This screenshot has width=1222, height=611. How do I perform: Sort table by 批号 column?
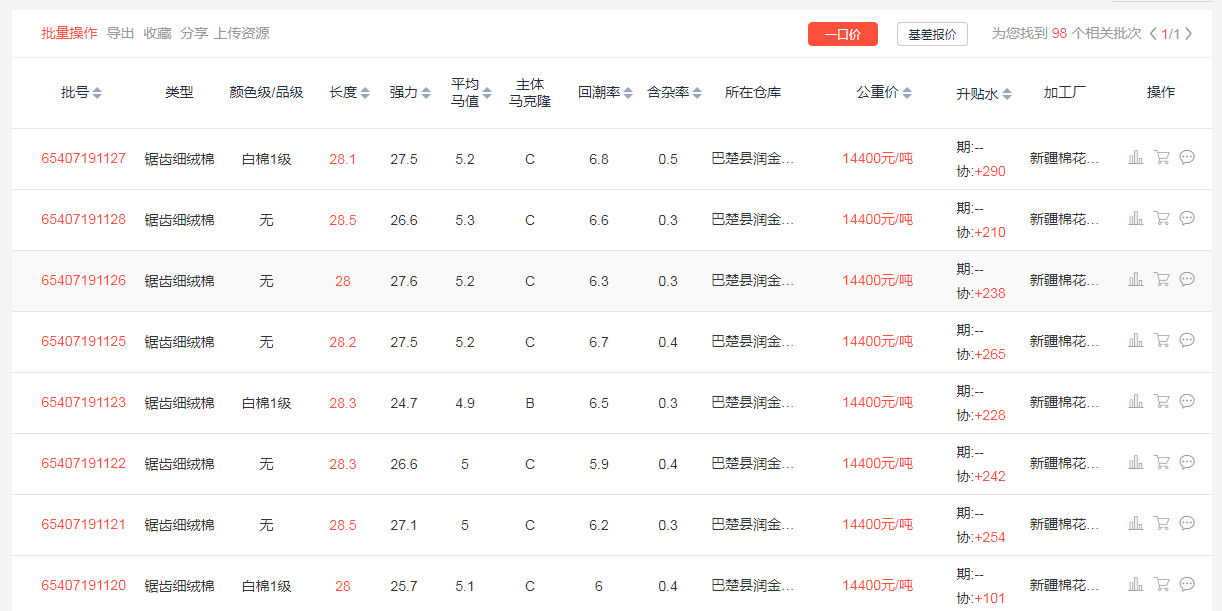coord(97,93)
